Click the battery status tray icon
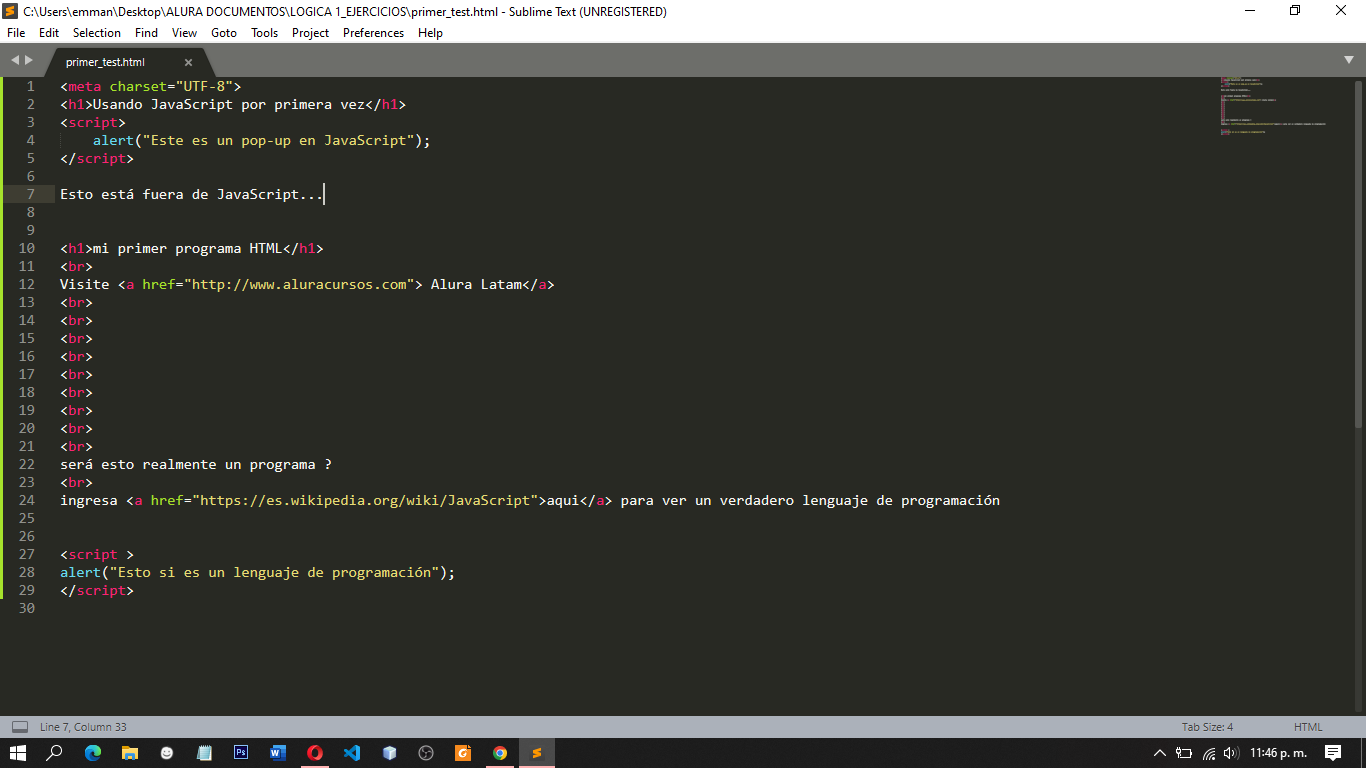The height and width of the screenshot is (768, 1366). (x=1184, y=753)
